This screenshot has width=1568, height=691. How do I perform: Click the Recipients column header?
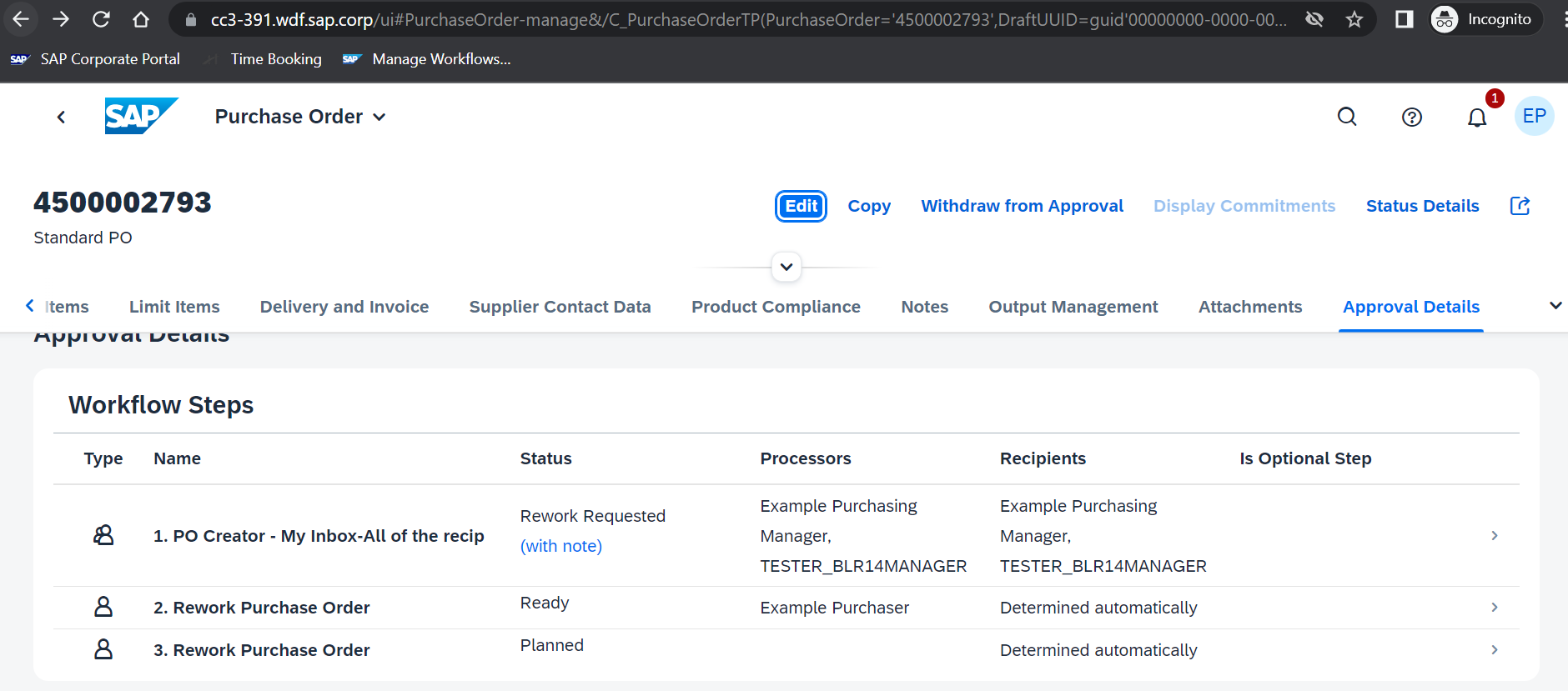(1043, 458)
